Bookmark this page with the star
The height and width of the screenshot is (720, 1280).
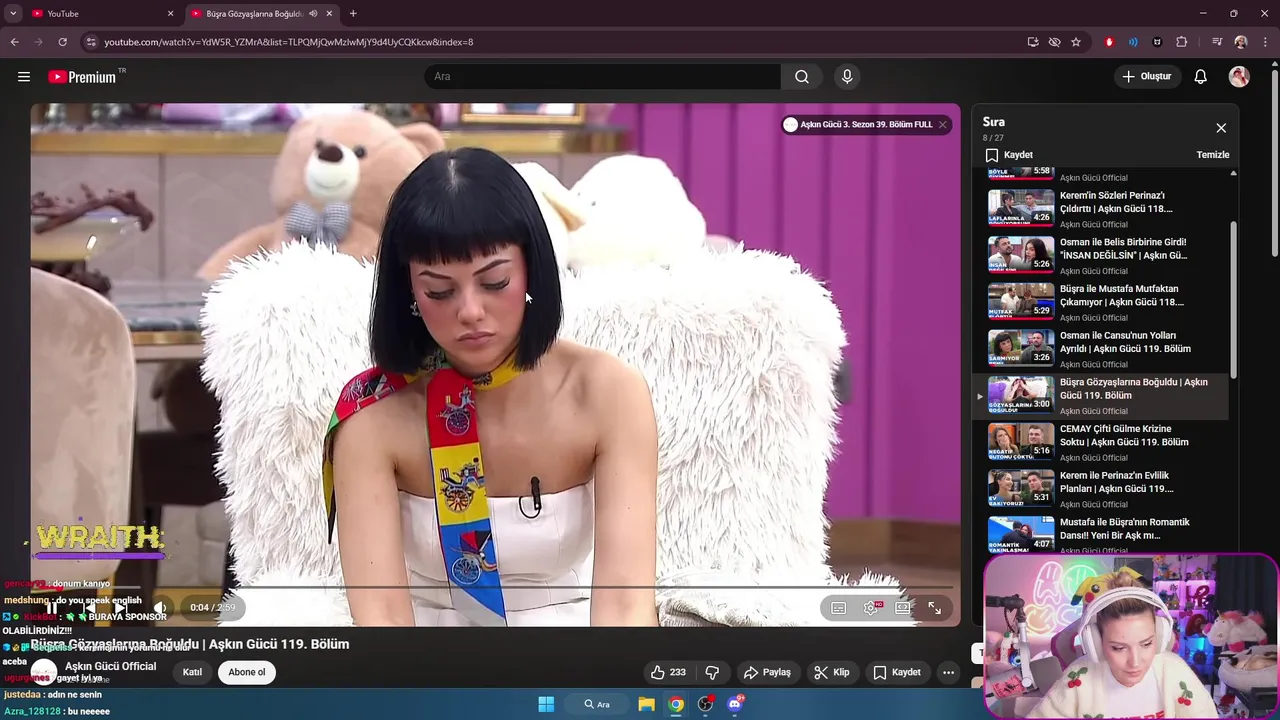click(1076, 42)
